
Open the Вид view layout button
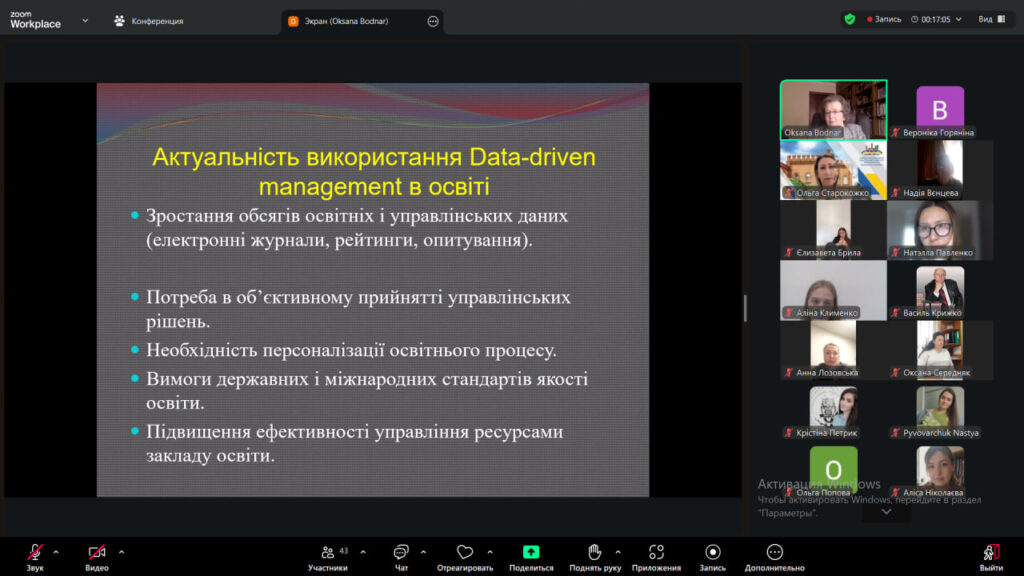[992, 19]
